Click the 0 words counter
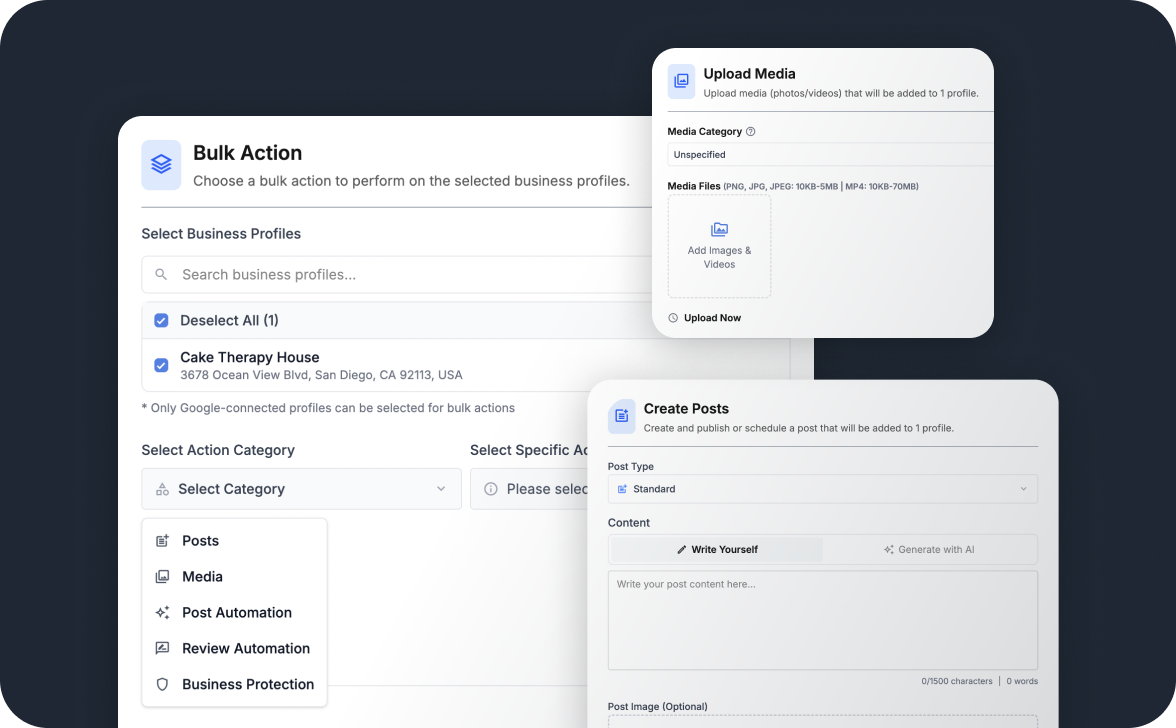 (x=1022, y=682)
